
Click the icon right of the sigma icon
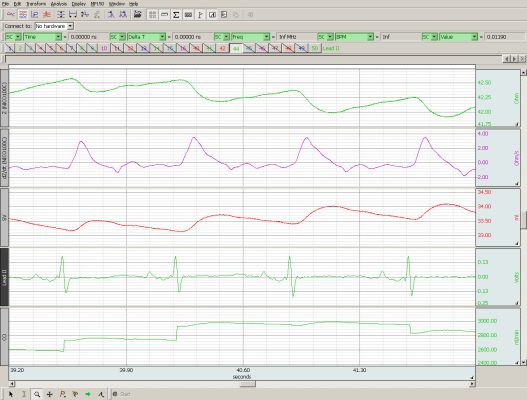tap(188, 14)
